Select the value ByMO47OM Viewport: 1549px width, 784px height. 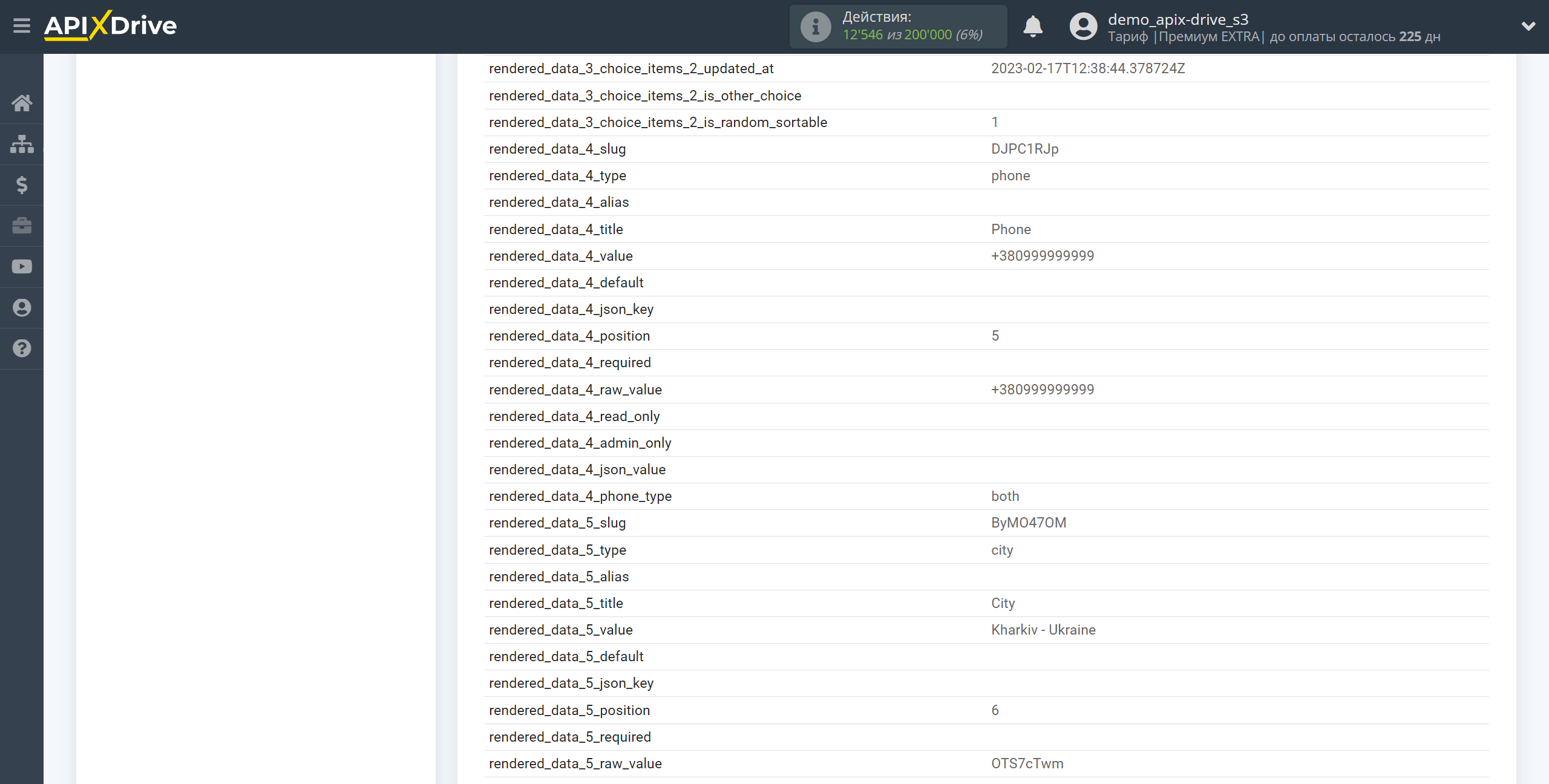pos(1029,523)
